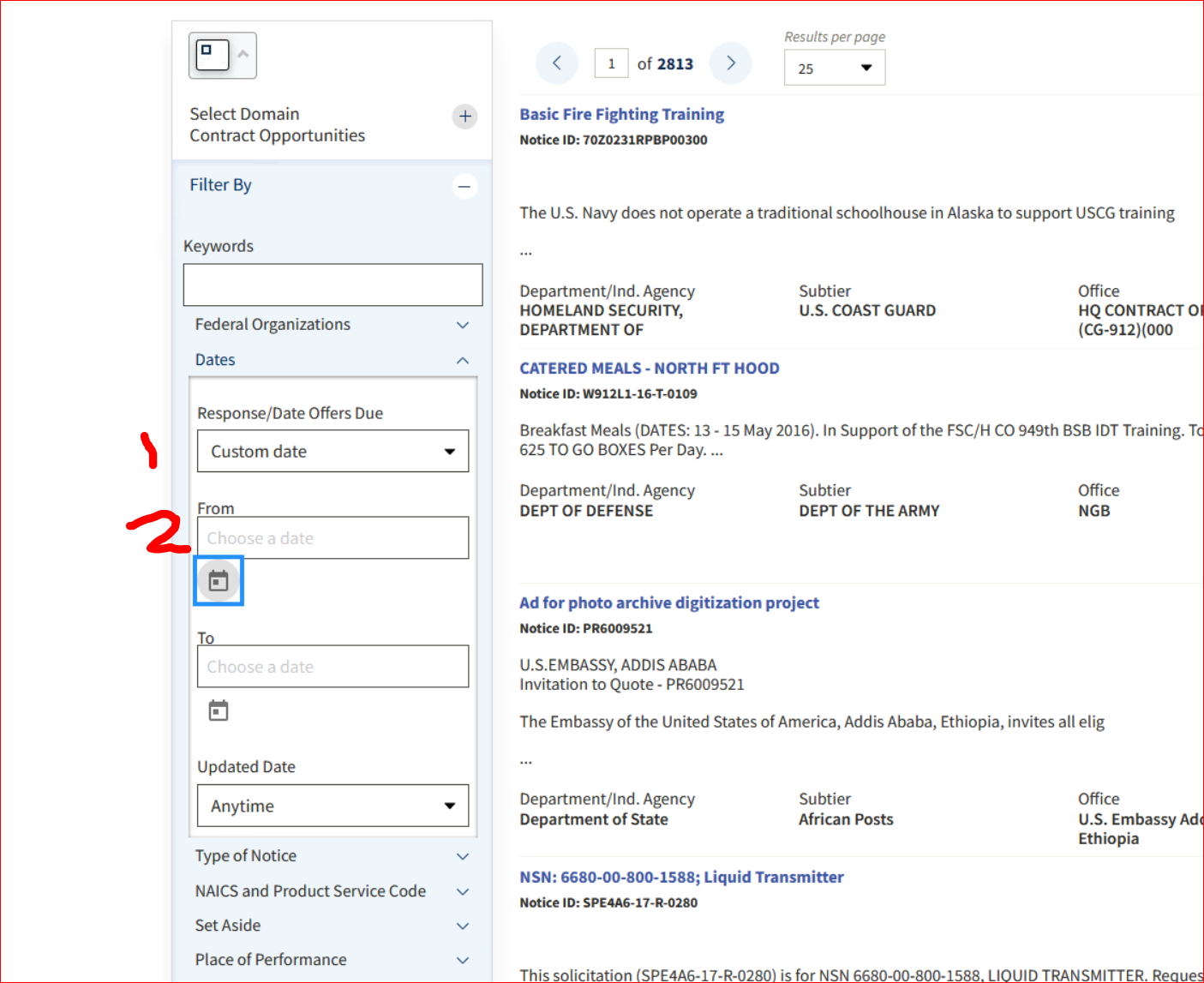Click total pages count 2813
1204x983 pixels.
point(675,63)
